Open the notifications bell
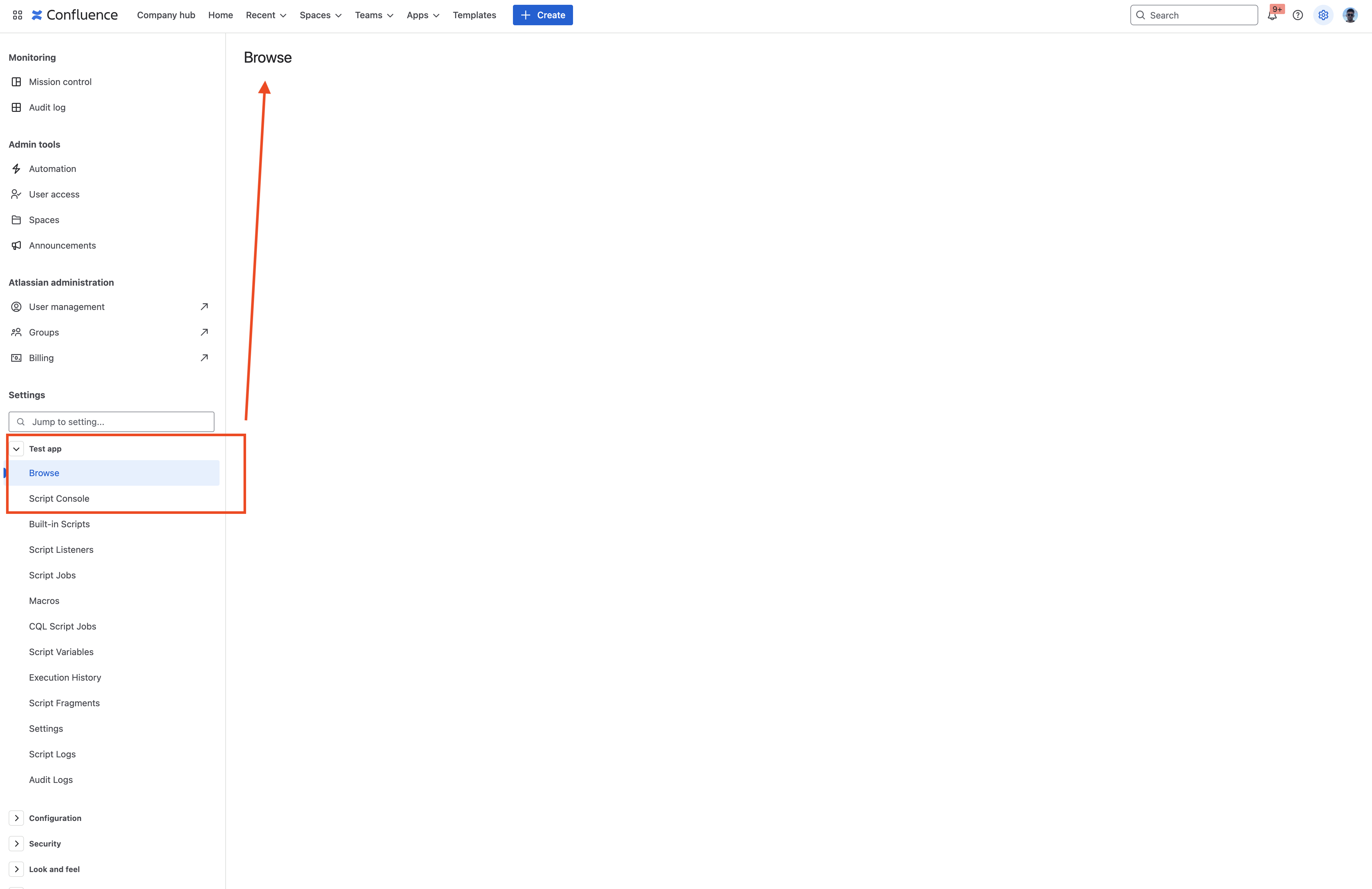The image size is (1372, 889). pos(1272,16)
